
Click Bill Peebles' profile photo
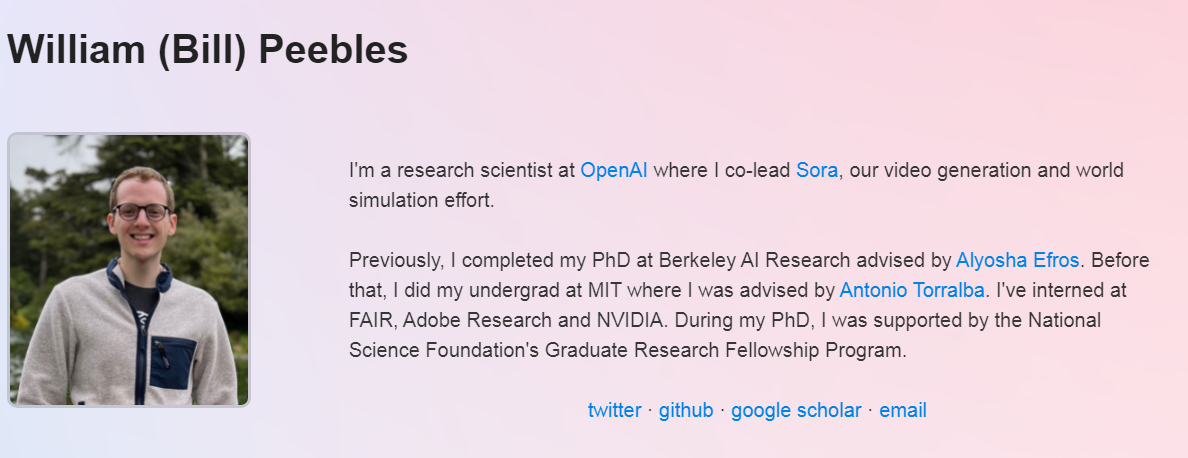coord(129,270)
